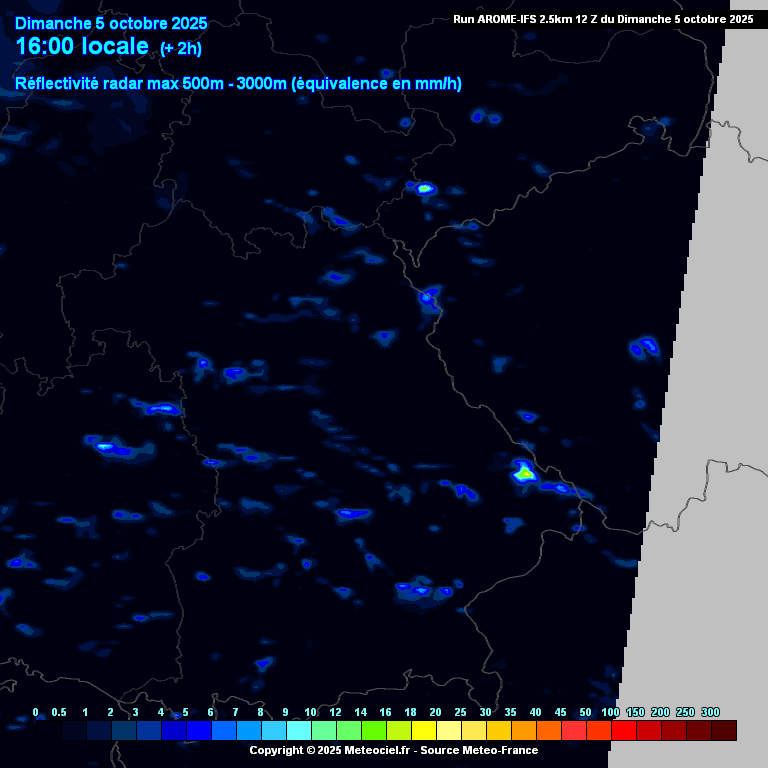Pick the pure blue legend swatch near 5

coord(199,731)
